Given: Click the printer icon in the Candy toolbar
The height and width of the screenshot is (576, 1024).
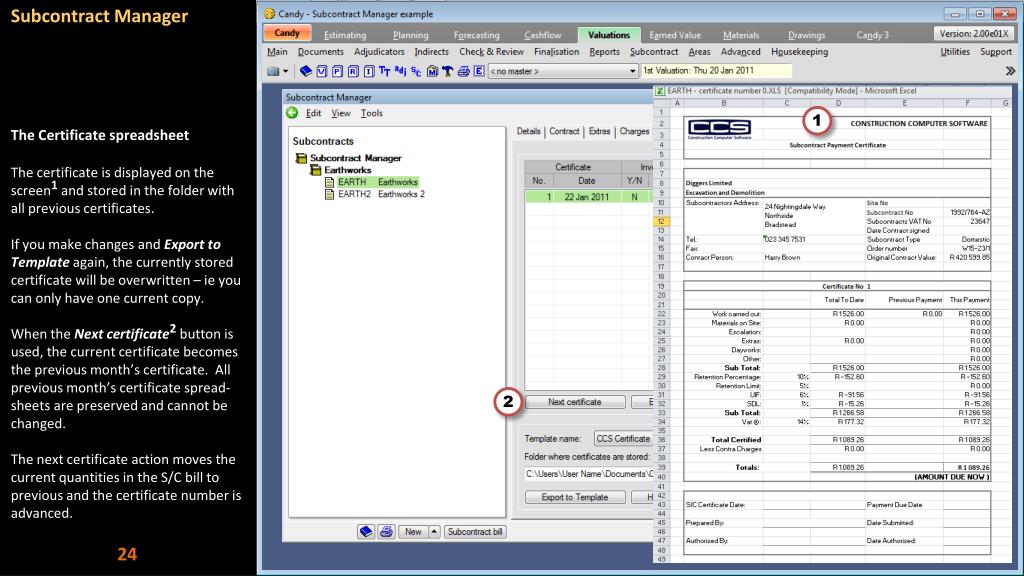Looking at the screenshot, I should [x=463, y=71].
